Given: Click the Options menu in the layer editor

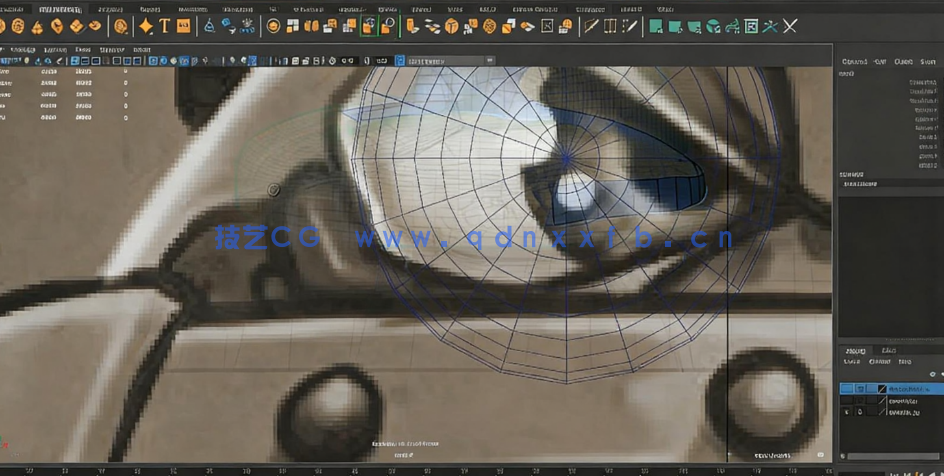Looking at the screenshot, I should pos(880,362).
